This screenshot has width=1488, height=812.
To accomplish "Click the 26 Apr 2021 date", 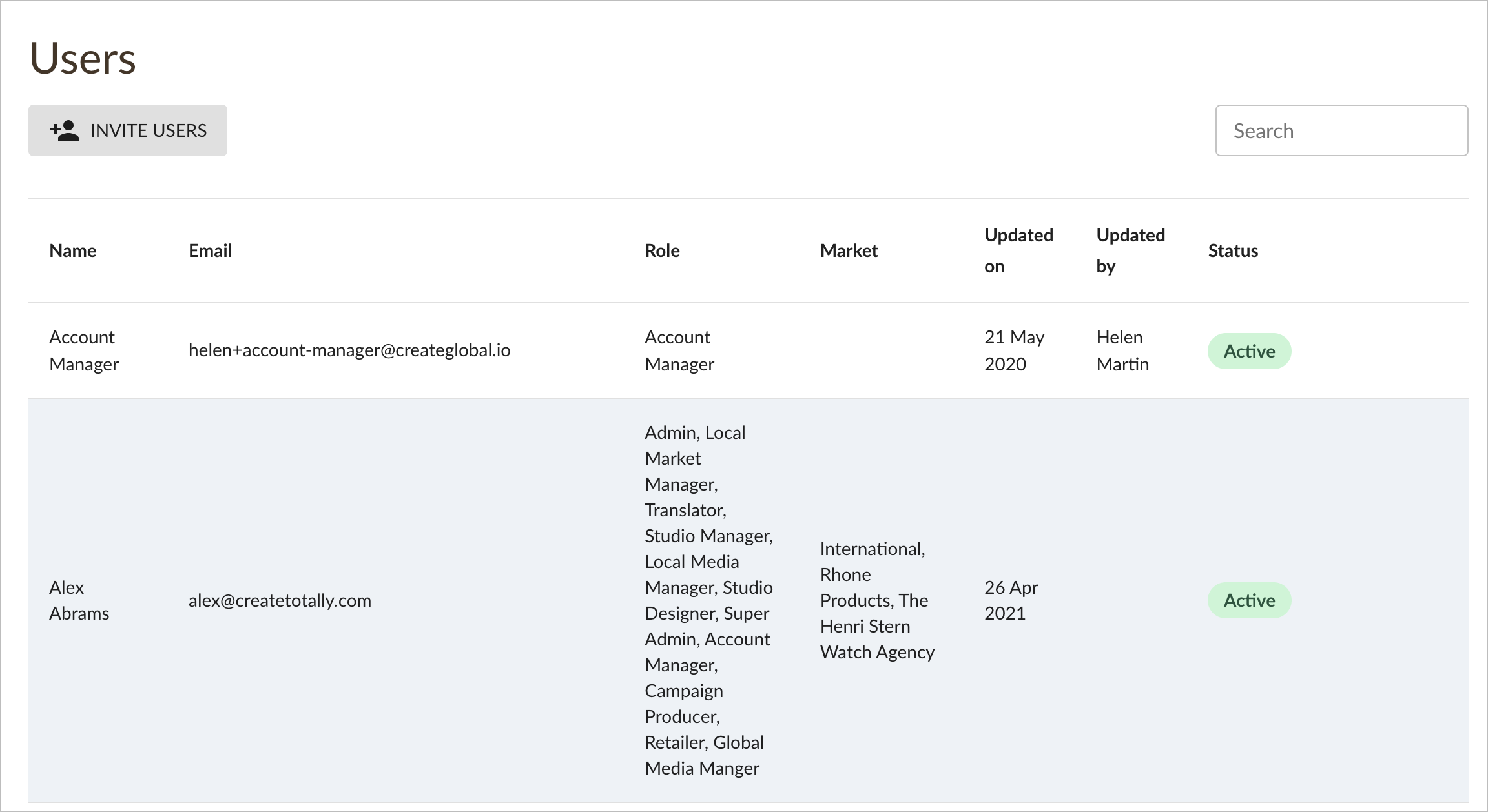I will (1011, 600).
